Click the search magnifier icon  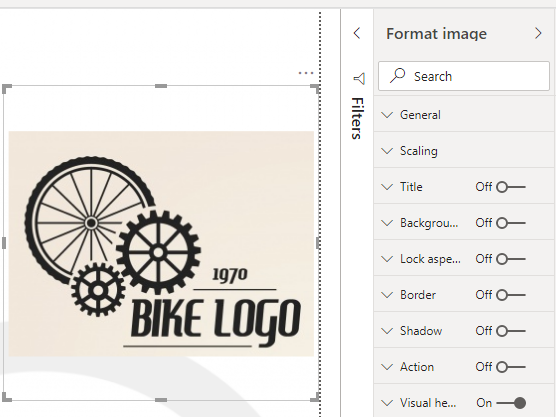click(397, 76)
